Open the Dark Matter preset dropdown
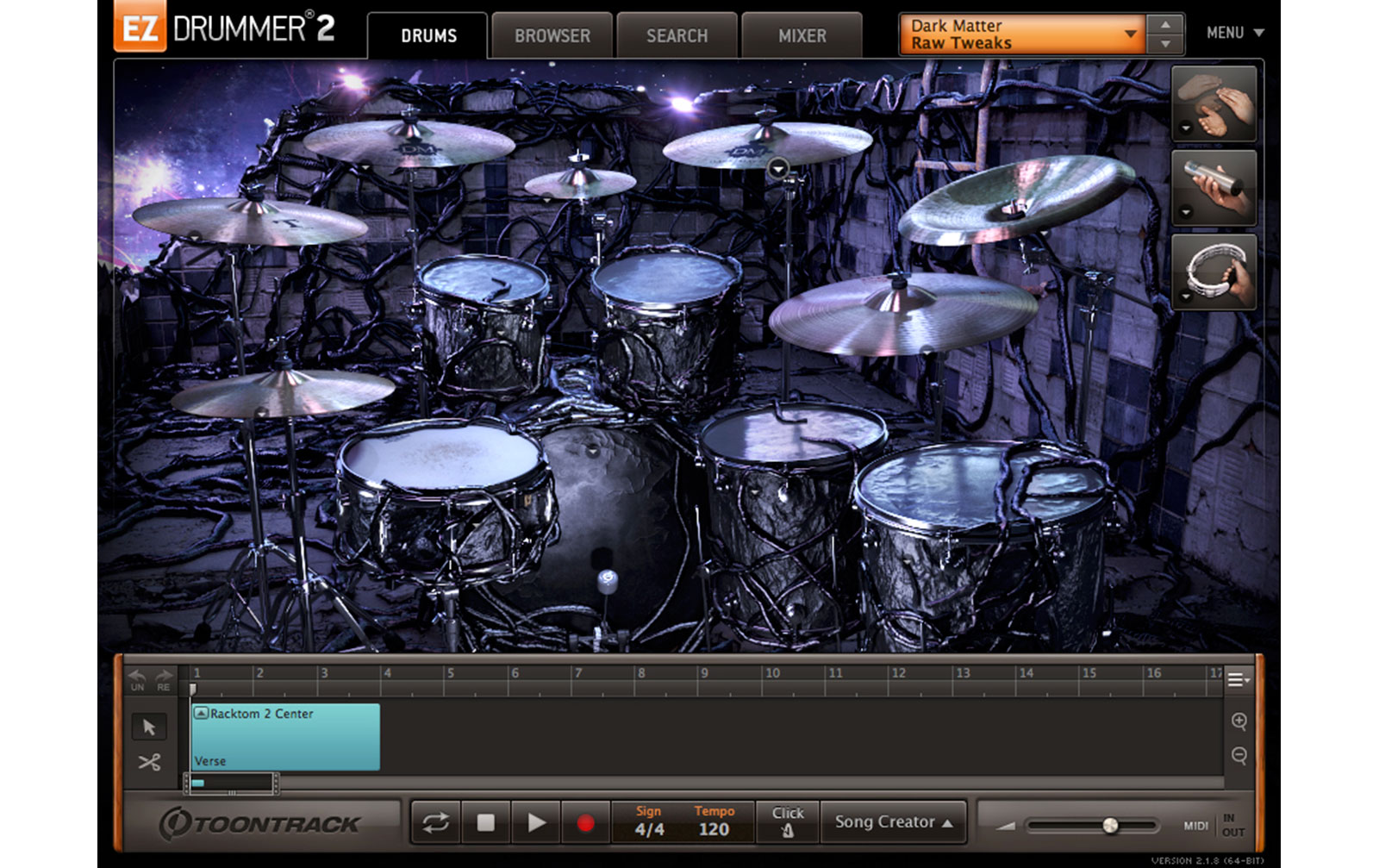Image resolution: width=1379 pixels, height=868 pixels. pos(1022,34)
